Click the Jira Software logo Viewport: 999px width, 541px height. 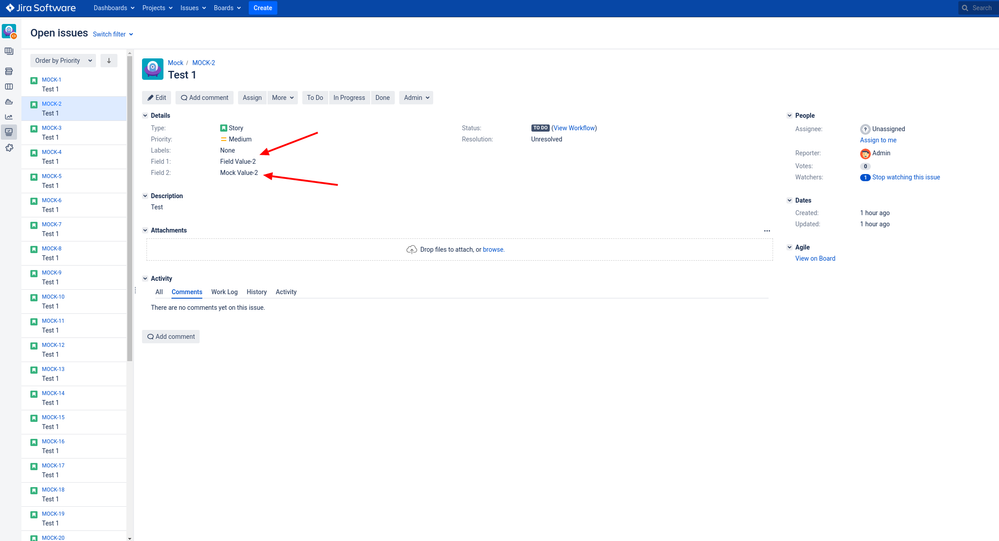coord(41,8)
